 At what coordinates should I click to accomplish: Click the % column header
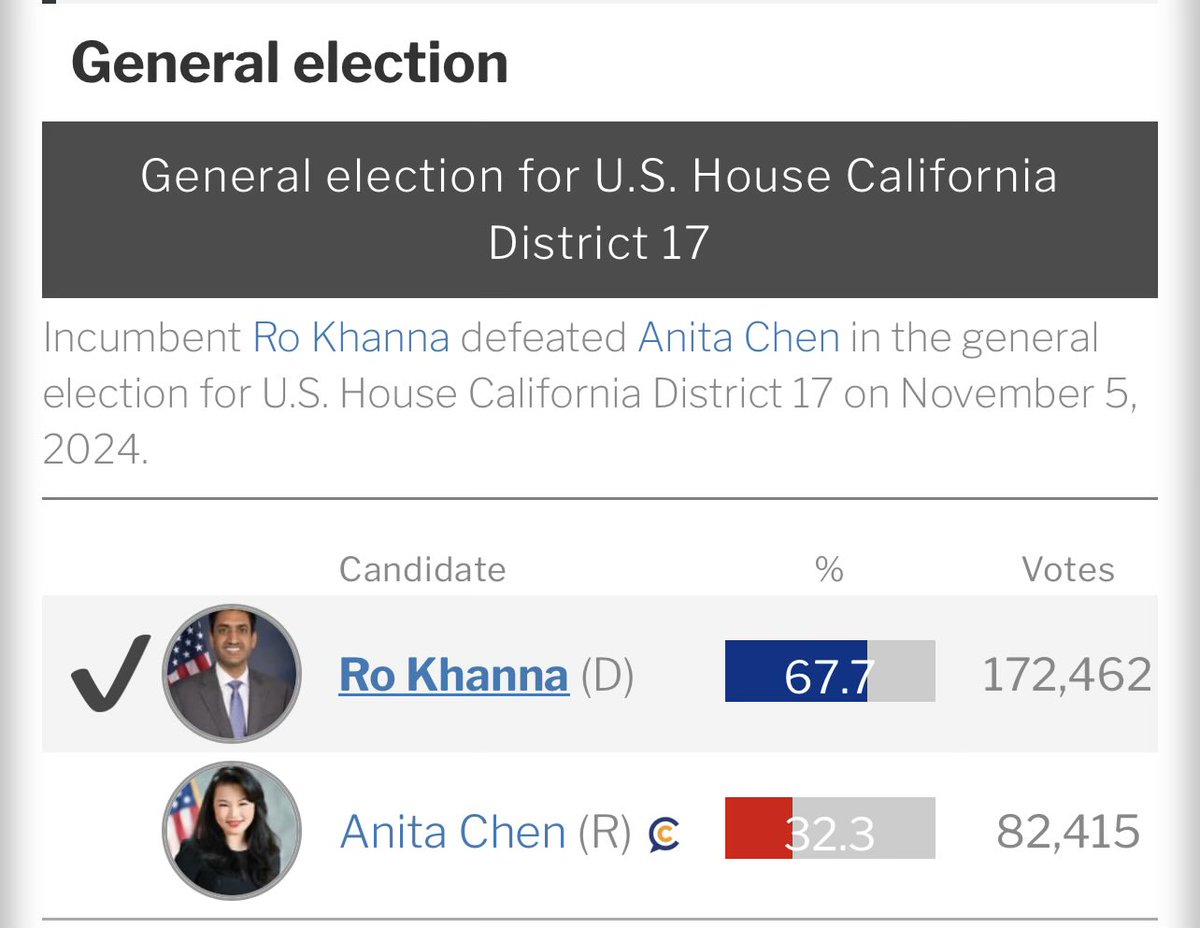click(829, 569)
